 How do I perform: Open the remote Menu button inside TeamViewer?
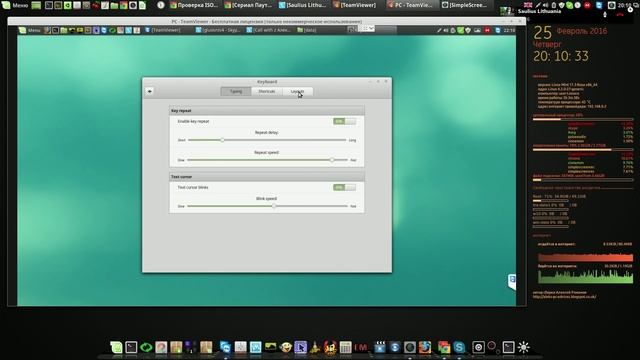[30, 30]
